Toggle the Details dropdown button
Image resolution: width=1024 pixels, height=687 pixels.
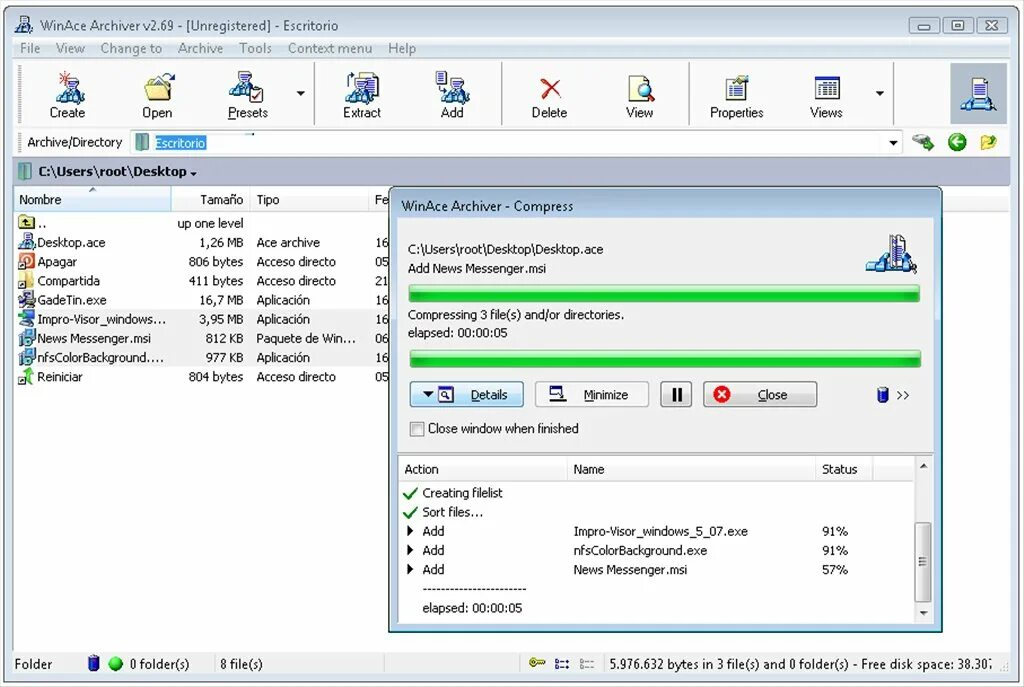(x=466, y=394)
